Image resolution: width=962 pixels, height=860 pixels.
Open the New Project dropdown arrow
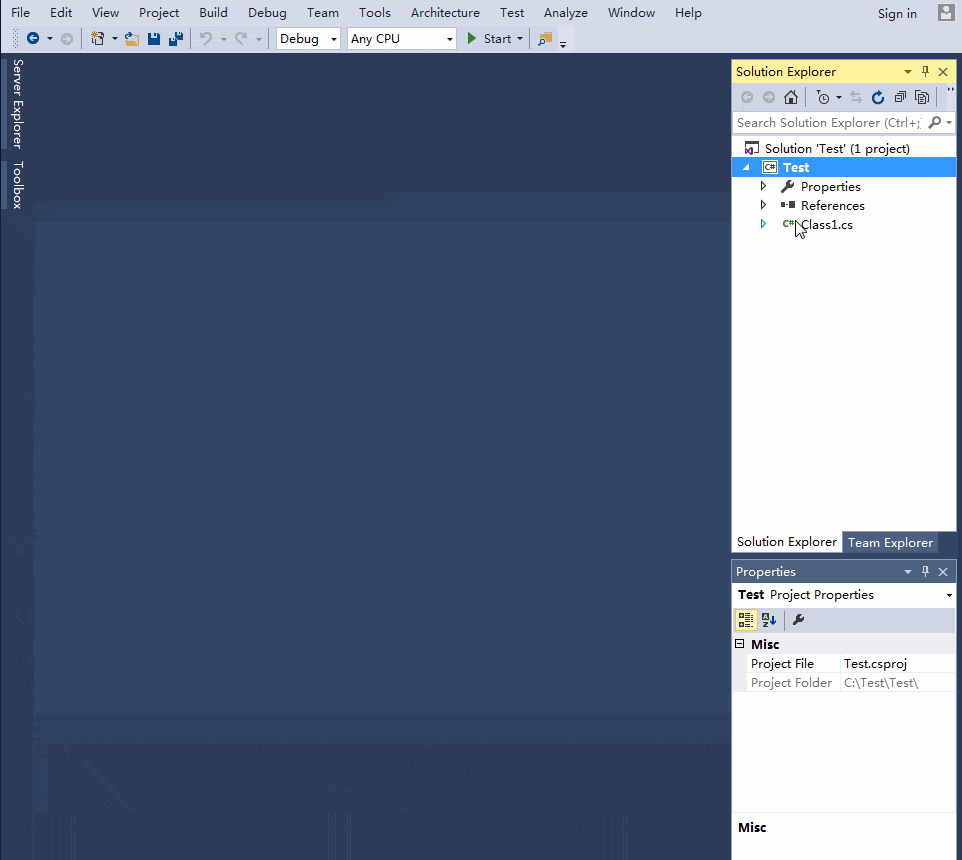115,39
